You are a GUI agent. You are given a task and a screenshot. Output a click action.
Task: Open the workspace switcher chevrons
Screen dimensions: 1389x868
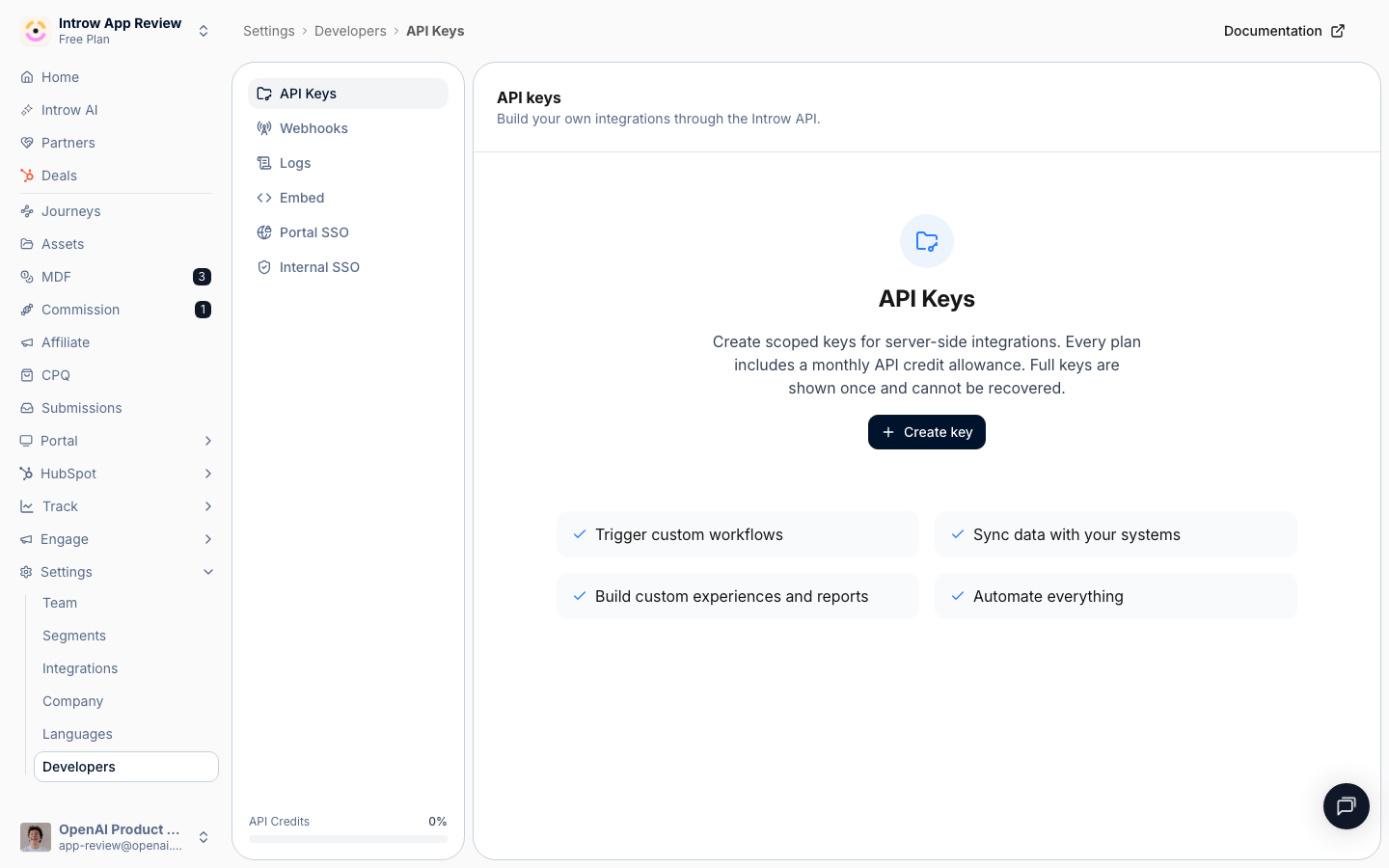click(x=204, y=31)
